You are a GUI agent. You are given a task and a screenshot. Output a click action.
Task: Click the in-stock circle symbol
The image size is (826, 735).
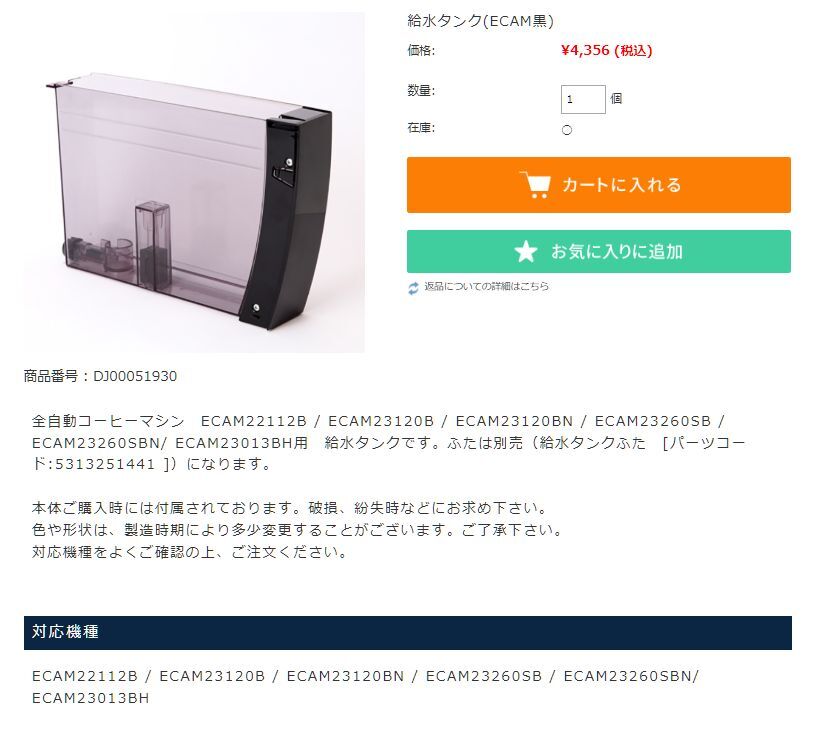567,130
